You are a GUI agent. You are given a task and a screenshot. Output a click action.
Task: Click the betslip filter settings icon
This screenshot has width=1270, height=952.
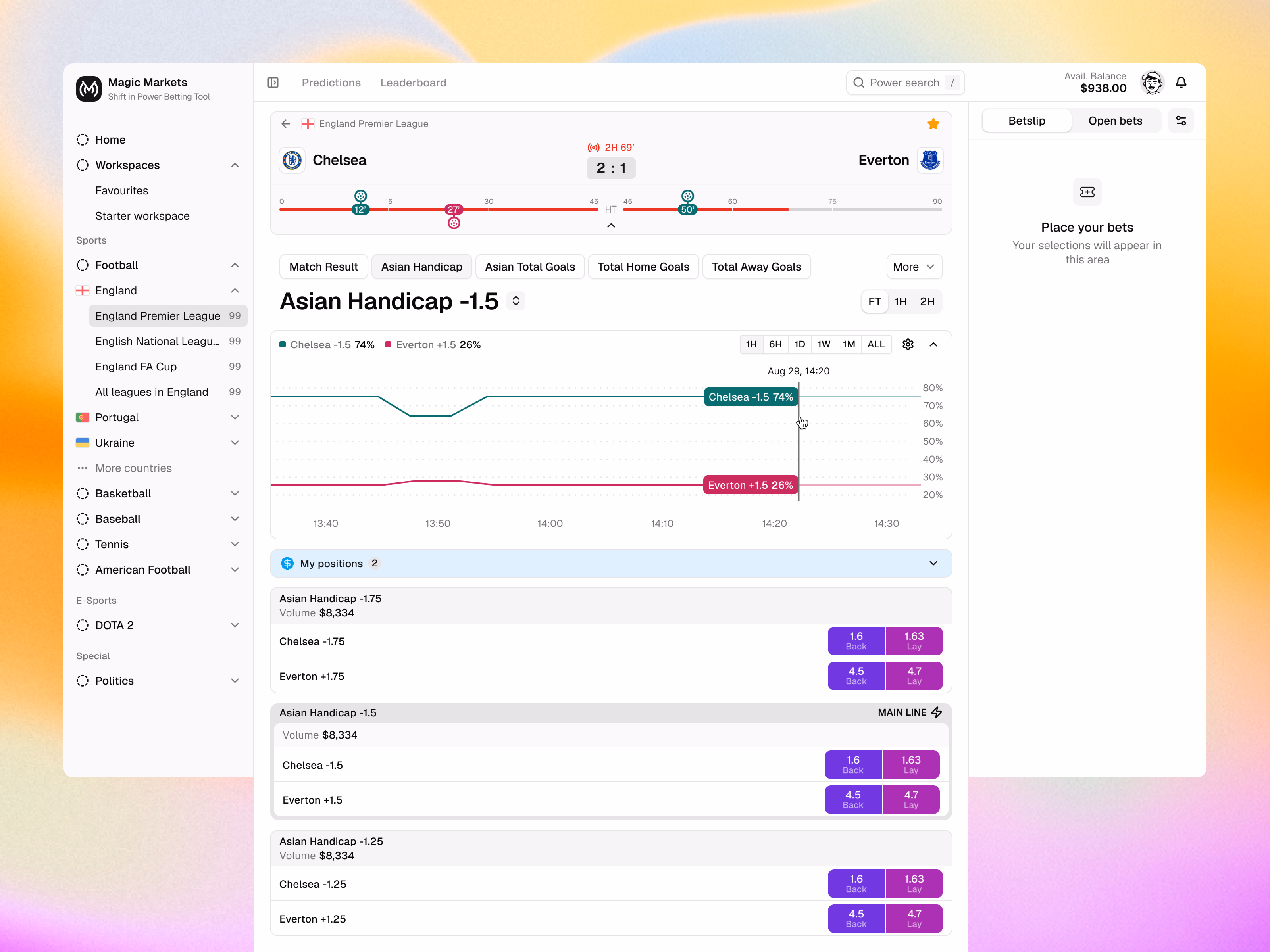click(1181, 121)
